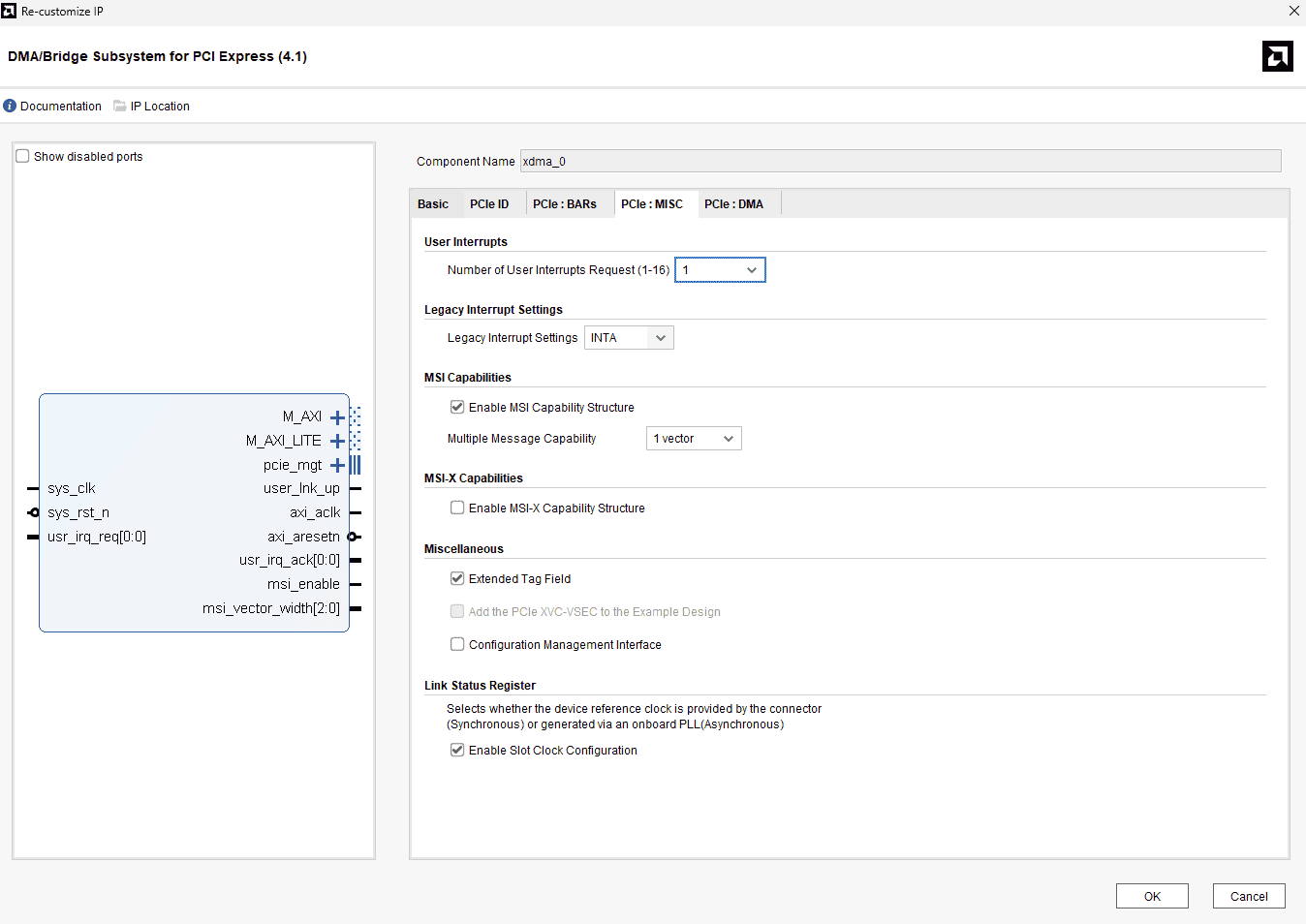Disable the Enable MSI Capability Structure checkbox
The width and height of the screenshot is (1306, 924).
[x=457, y=408]
